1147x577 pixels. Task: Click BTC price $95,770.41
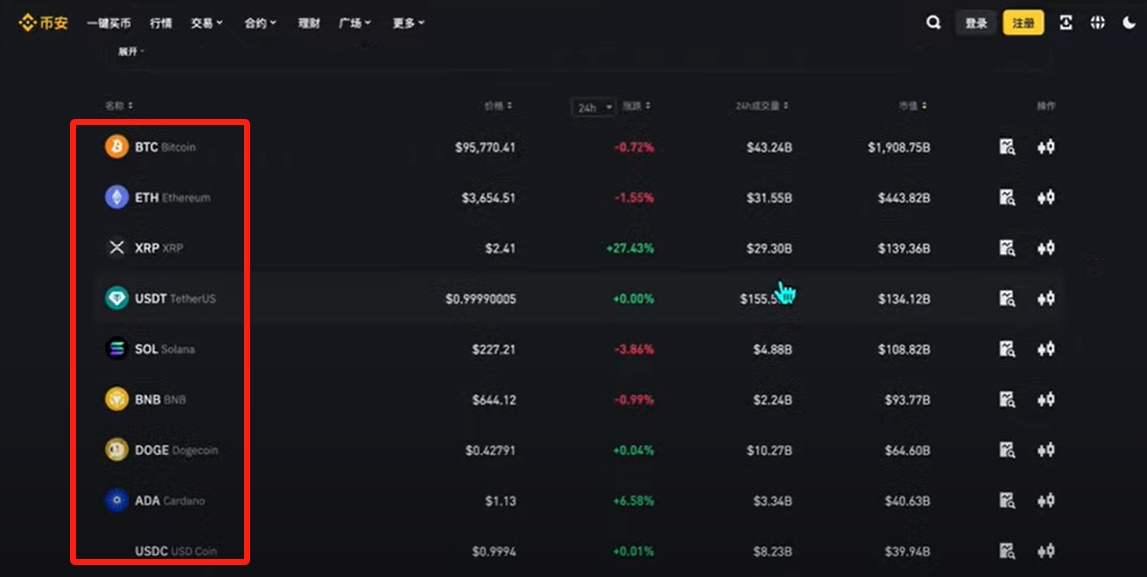pos(485,147)
